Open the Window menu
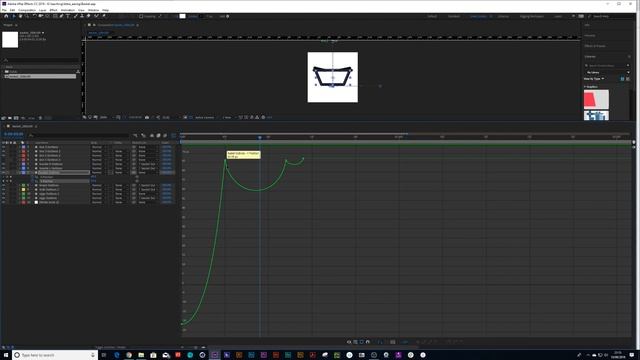The image size is (640, 360). point(93,10)
